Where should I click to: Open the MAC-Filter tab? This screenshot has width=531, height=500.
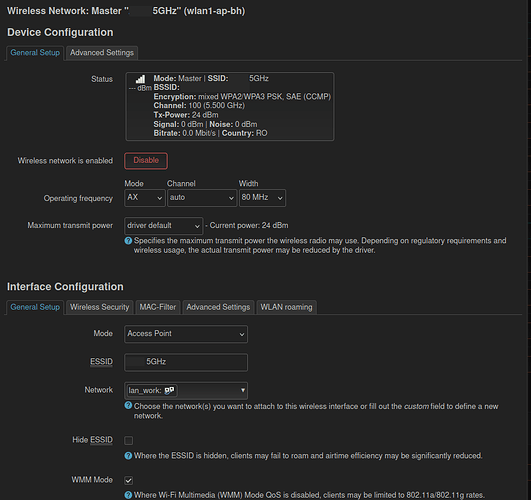[158, 307]
